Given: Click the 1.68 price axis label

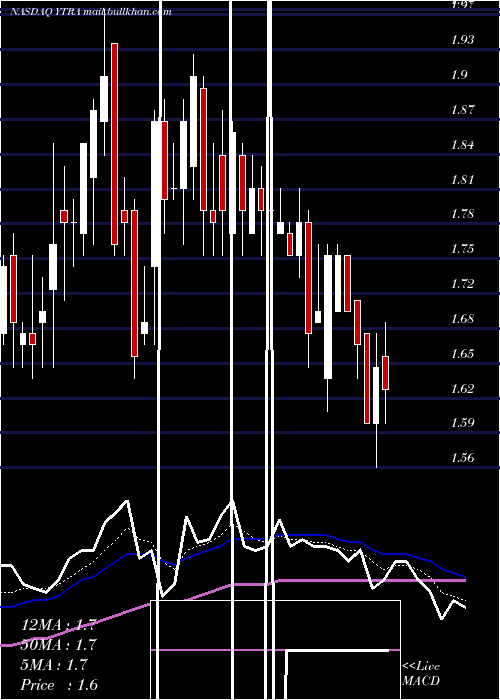Looking at the screenshot, I should [462, 318].
